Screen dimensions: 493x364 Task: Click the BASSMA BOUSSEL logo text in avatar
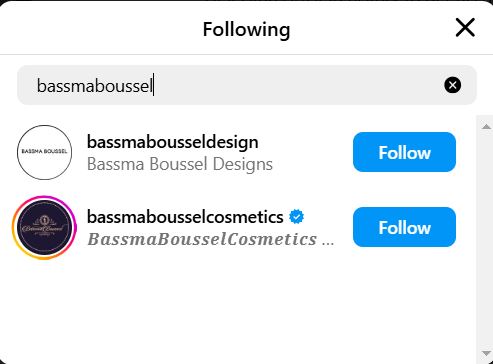(44, 151)
